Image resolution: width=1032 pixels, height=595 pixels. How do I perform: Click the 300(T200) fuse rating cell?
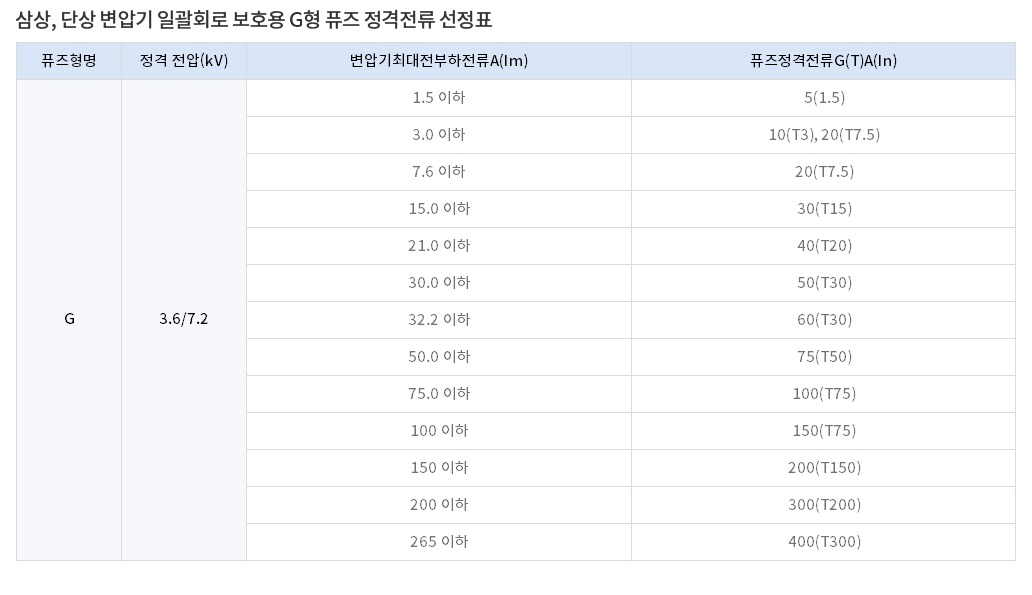pyautogui.click(x=824, y=504)
